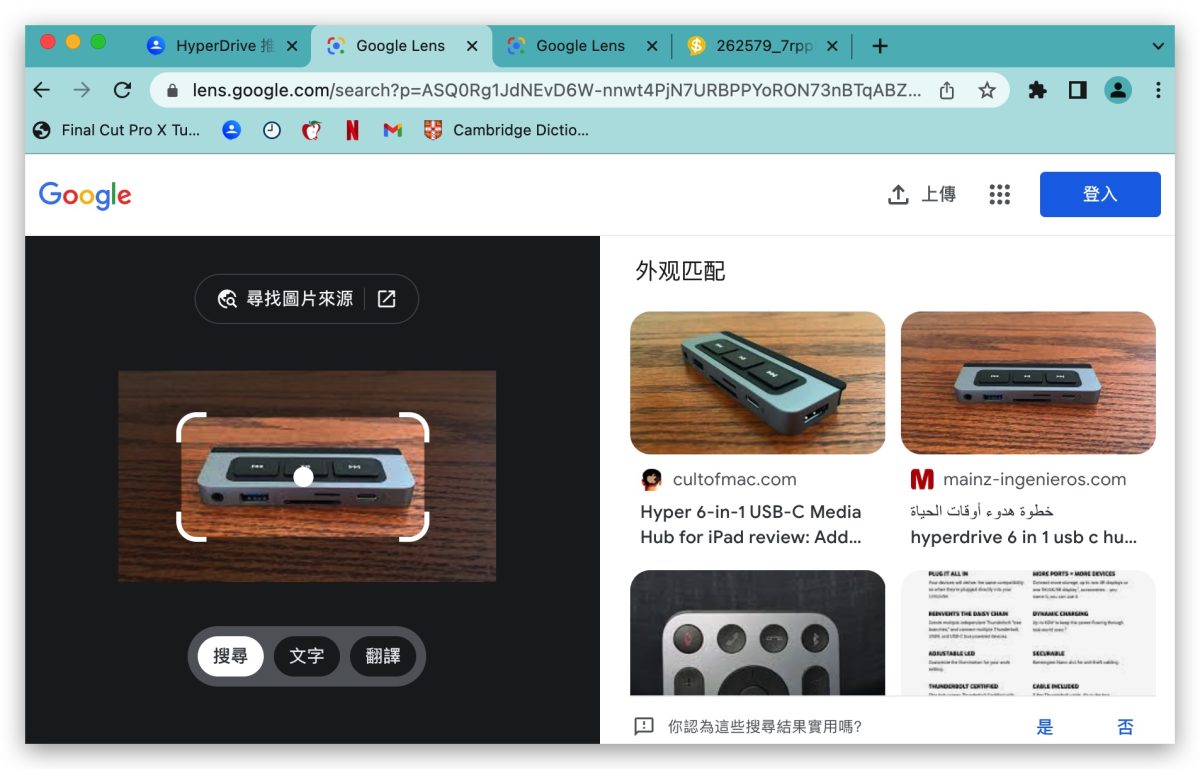Open Chrome's three-dot menu

tap(1158, 90)
